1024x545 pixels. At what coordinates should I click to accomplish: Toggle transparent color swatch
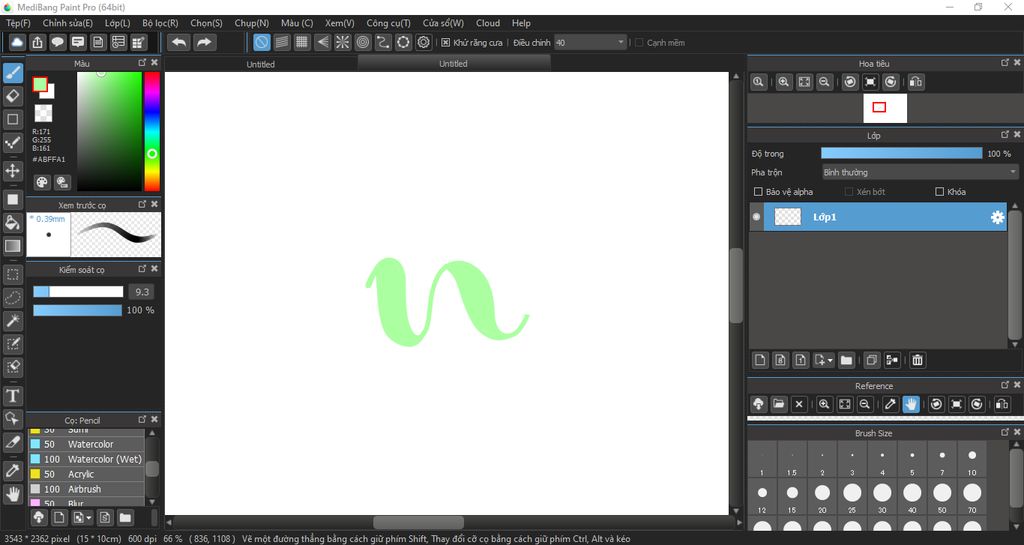tap(43, 114)
